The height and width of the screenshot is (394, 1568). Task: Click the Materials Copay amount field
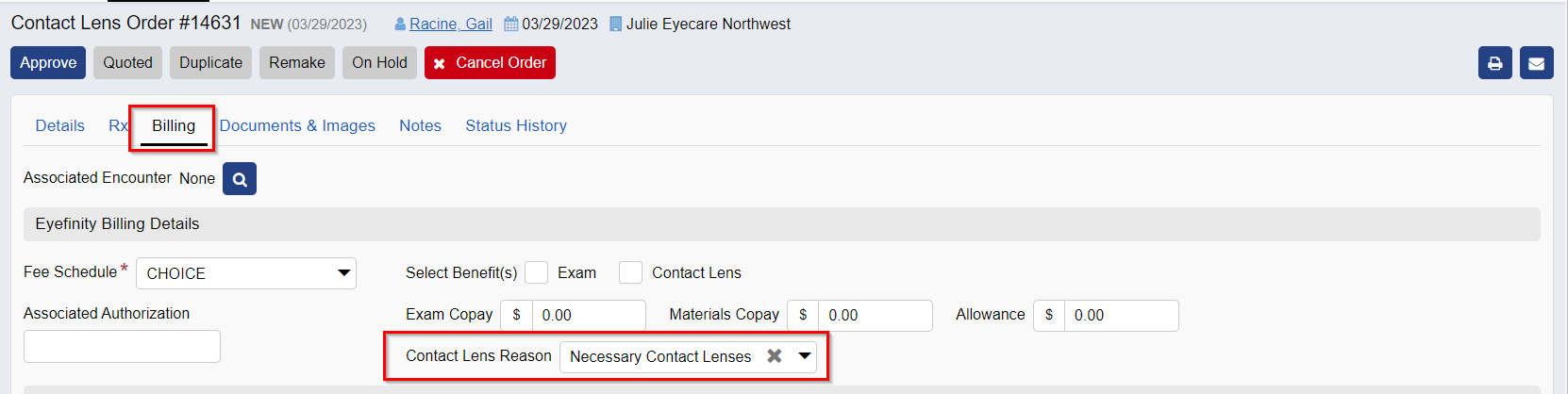point(875,316)
